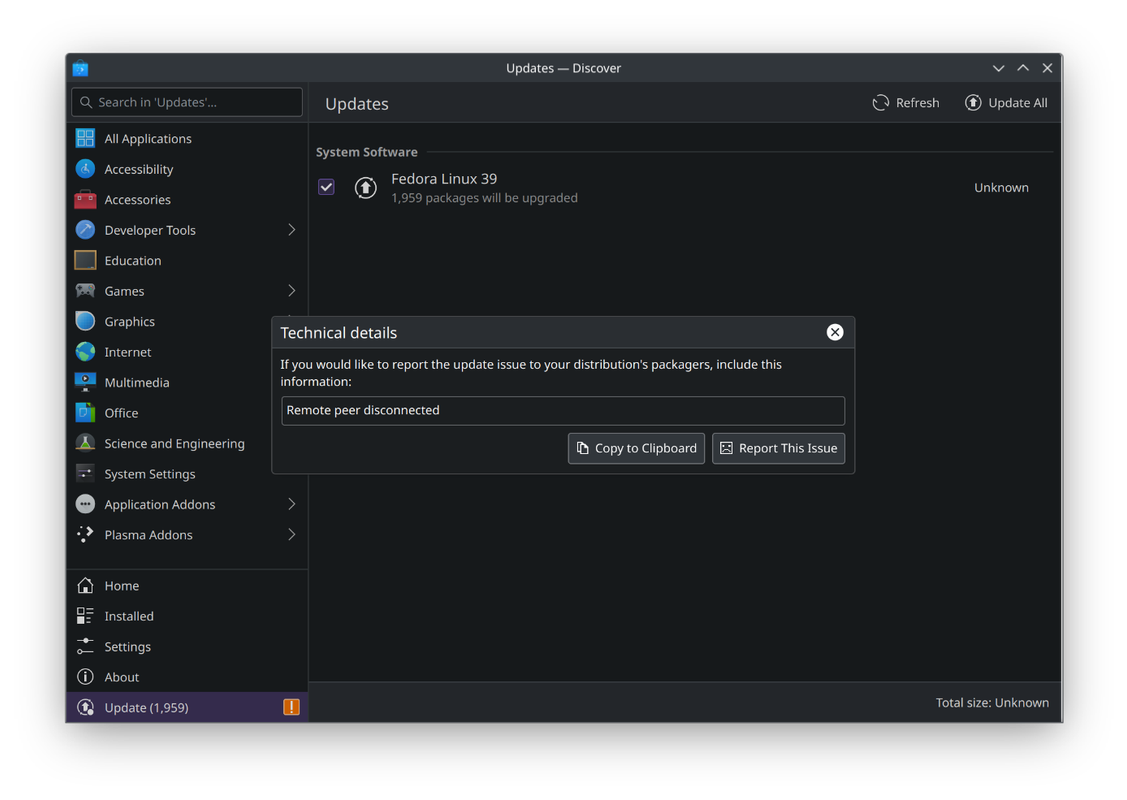
Task: Click 'Total size: Unknown' footer text
Action: point(992,702)
